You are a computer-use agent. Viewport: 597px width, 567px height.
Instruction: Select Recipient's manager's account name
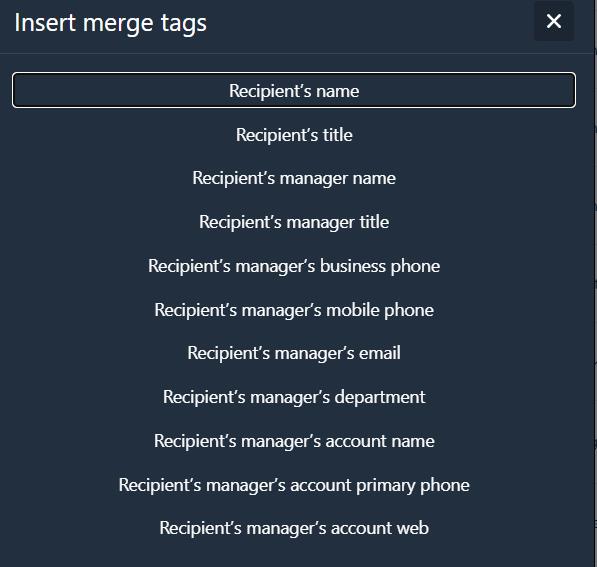[294, 441]
